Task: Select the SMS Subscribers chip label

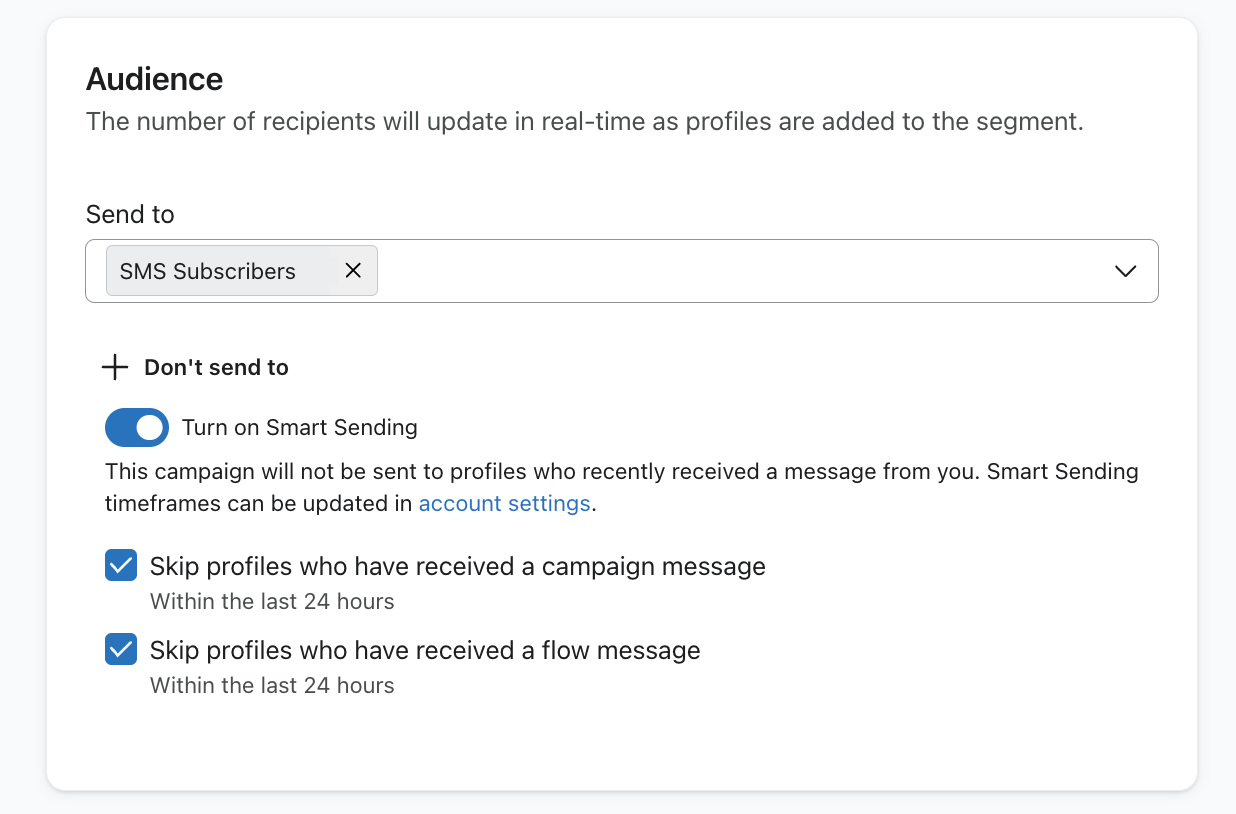Action: pyautogui.click(x=208, y=271)
